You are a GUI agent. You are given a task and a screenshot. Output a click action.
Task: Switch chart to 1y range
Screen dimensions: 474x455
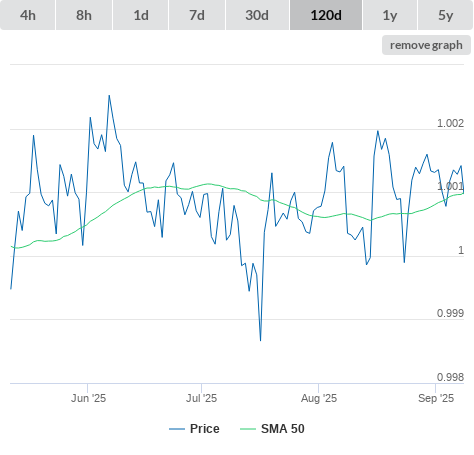pos(390,15)
